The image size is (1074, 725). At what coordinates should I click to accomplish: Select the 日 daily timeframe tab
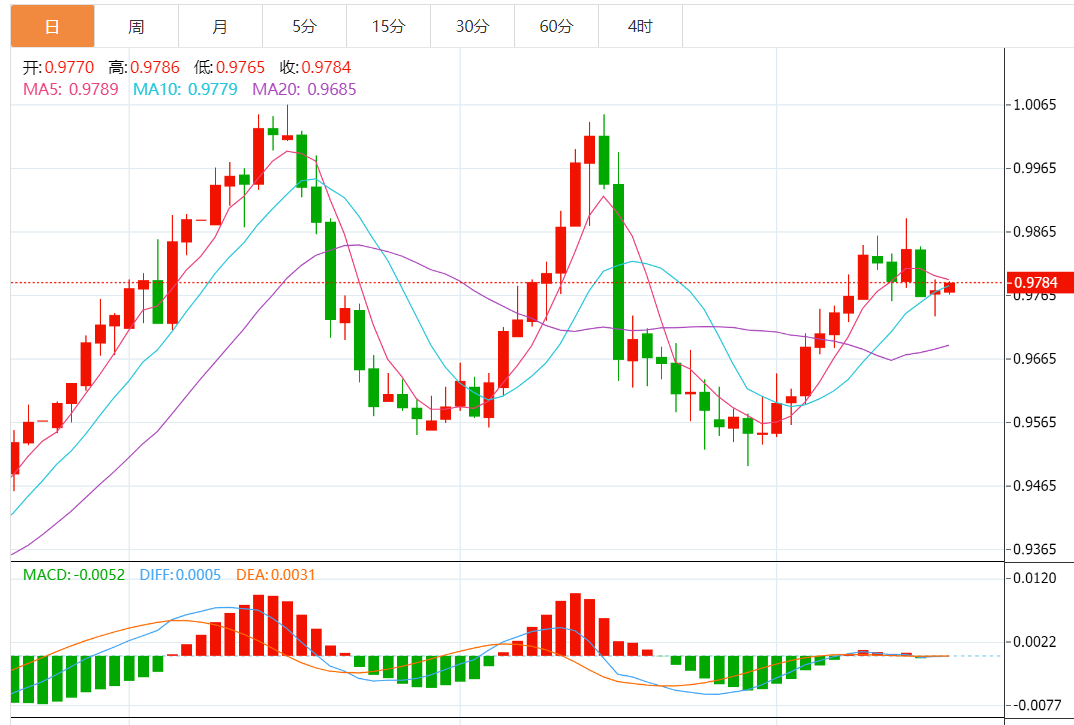point(53,27)
